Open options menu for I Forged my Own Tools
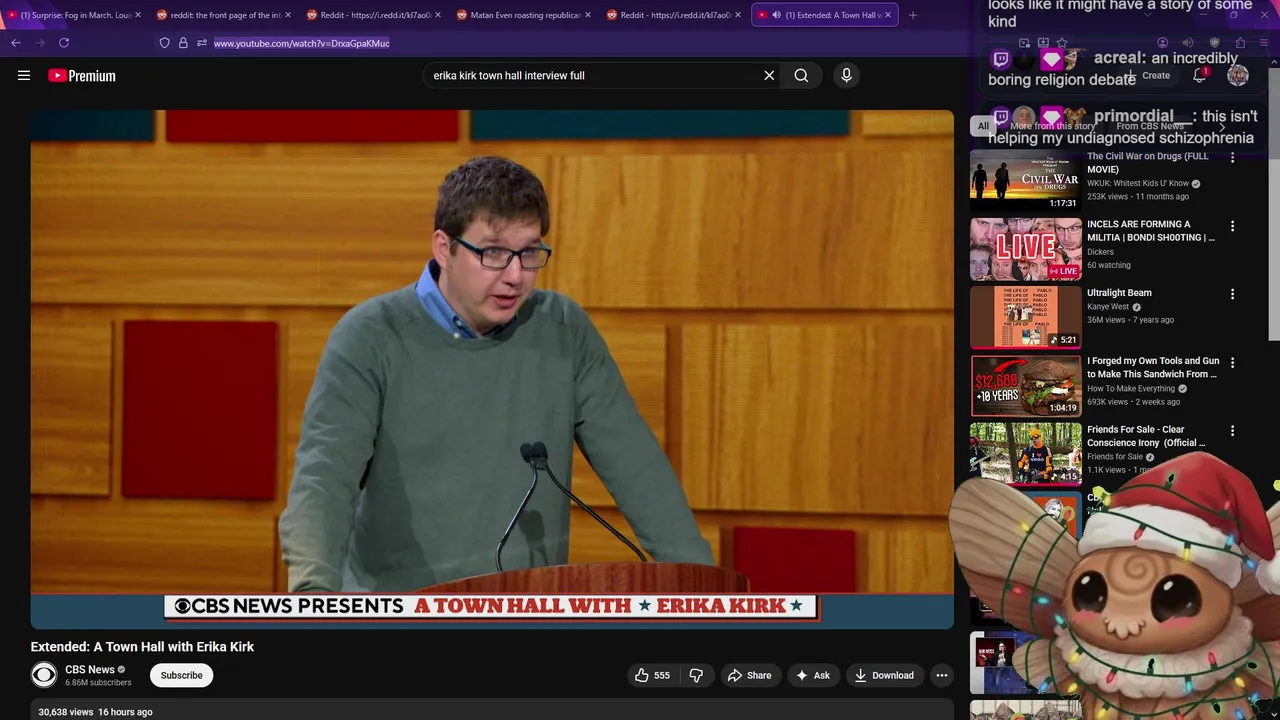Viewport: 1280px width, 720px height. [1232, 362]
